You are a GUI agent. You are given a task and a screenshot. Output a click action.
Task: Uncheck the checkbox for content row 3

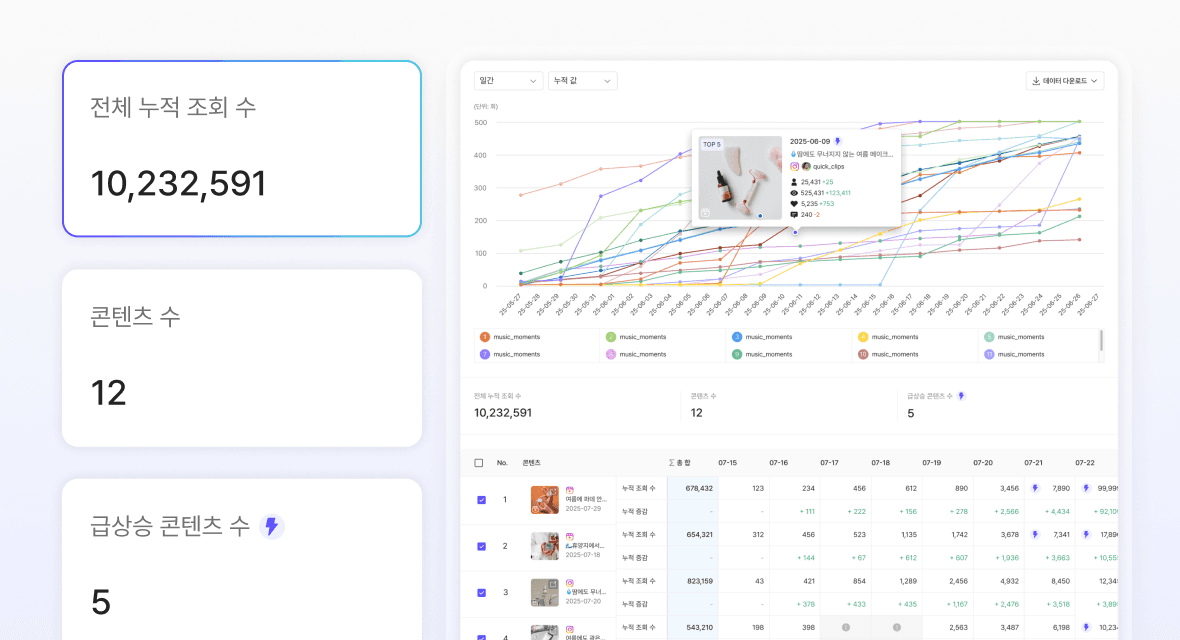(482, 593)
